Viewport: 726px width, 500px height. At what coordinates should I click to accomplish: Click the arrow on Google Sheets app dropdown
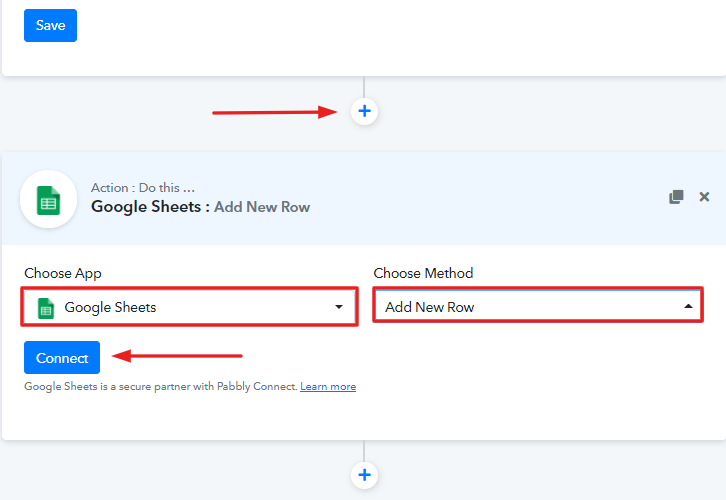tap(339, 307)
